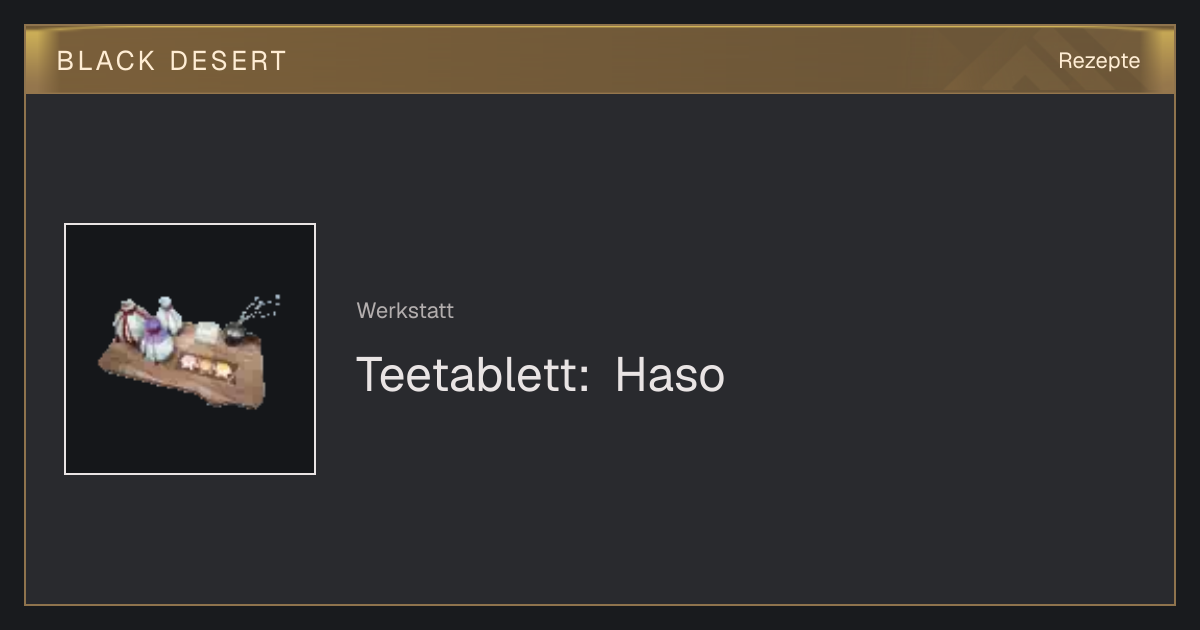Click the BLACK DESERT logo text
The height and width of the screenshot is (630, 1200).
[172, 61]
